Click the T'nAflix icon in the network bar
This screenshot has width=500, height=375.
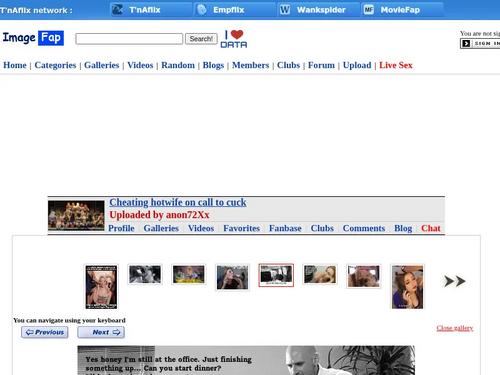tap(117, 10)
